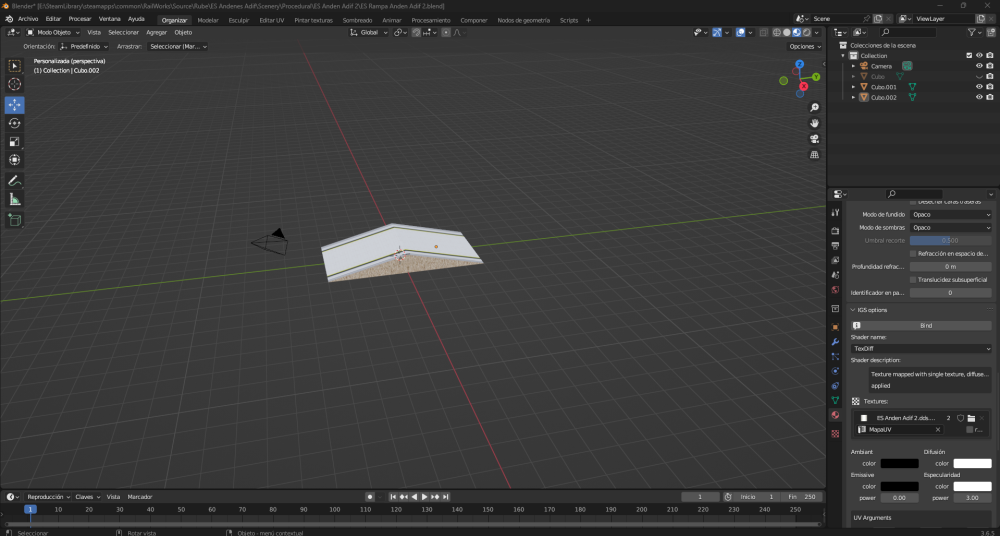
Task: Expand the Camera item in outliner
Action: tap(854, 66)
